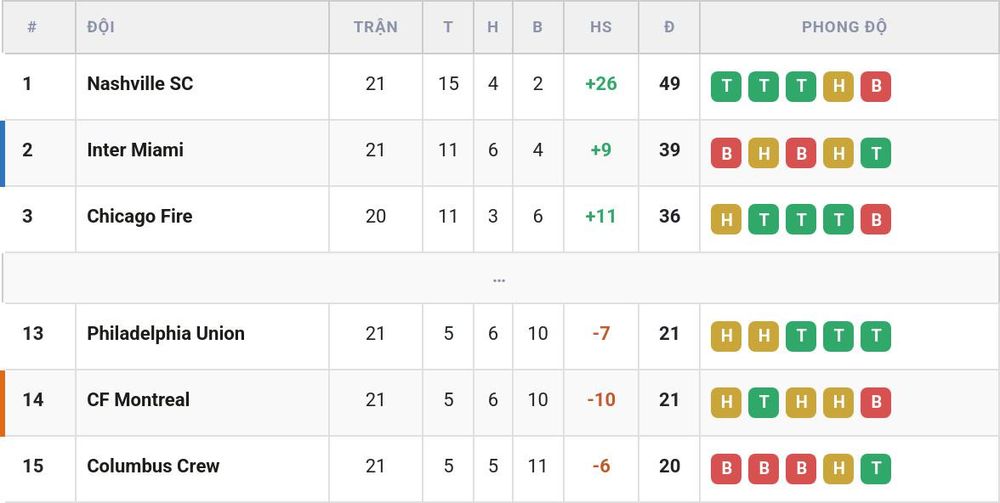
Task: Open the Nashville SC team link
Action: 140,84
